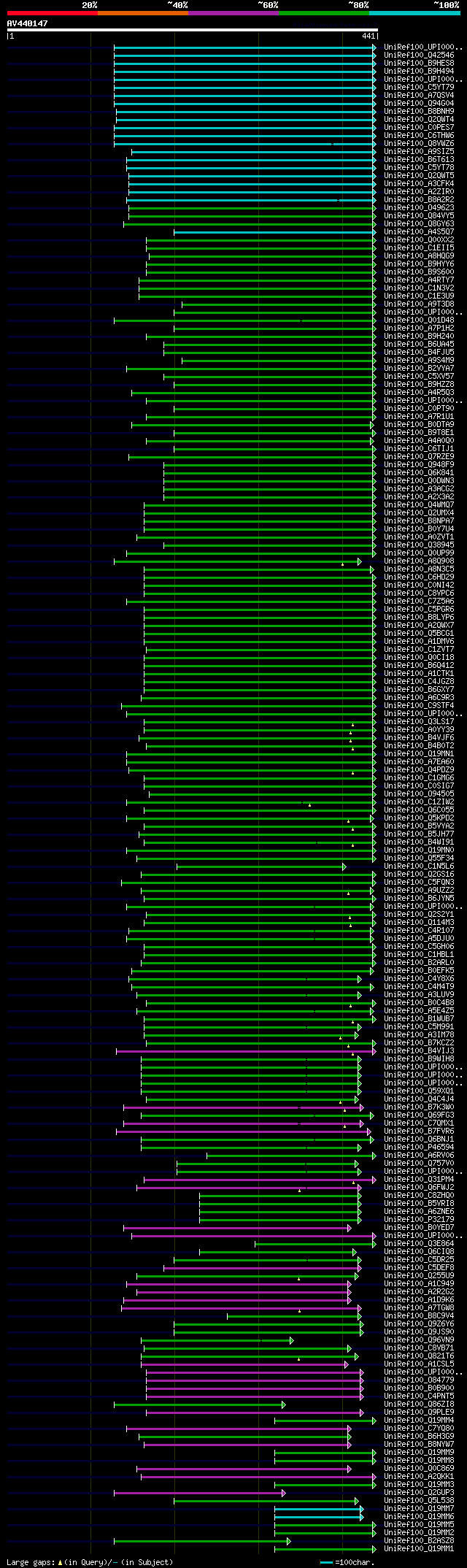The image size is (467, 1568).
Task: Click the UniRef100_A7EA60 label
Action: pos(419,761)
